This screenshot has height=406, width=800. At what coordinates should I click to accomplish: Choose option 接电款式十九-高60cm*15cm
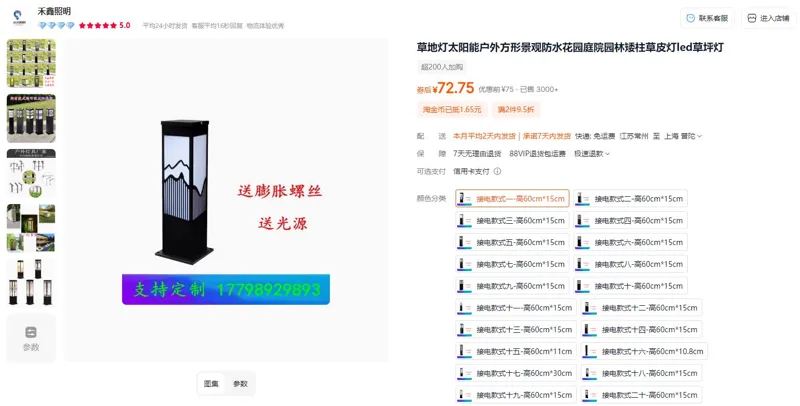click(x=516, y=395)
